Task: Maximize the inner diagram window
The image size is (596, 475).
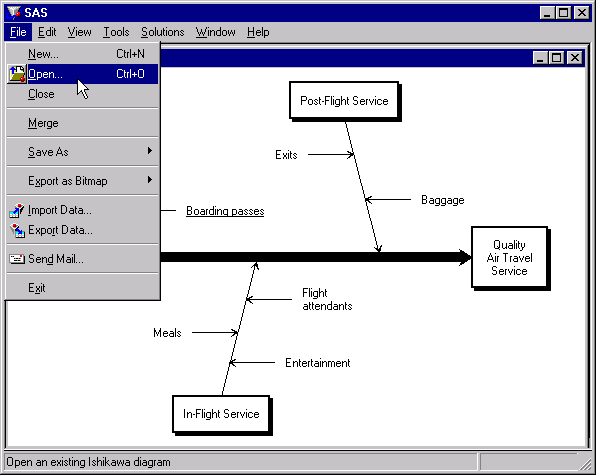Action: tap(556, 58)
